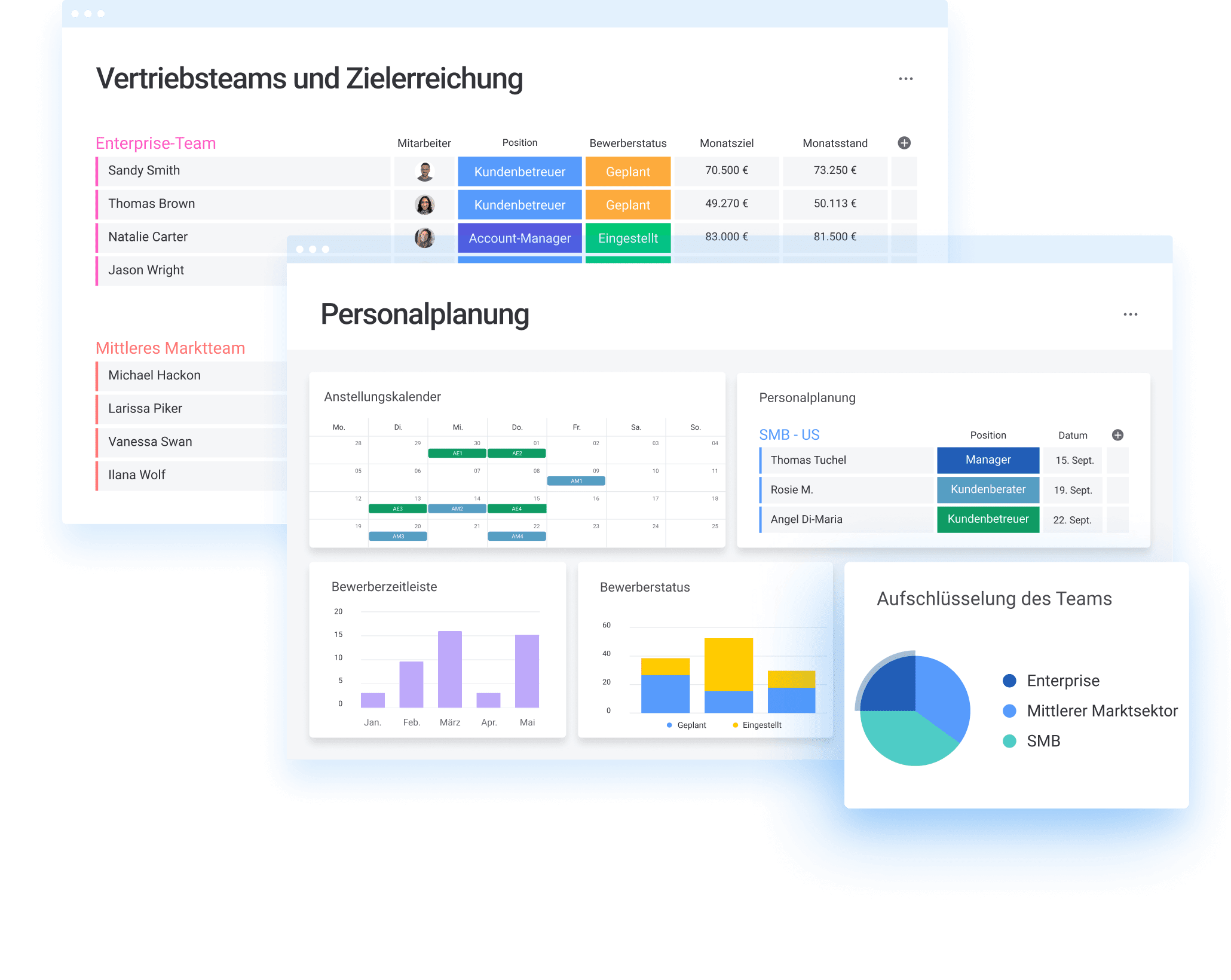Screen dimensions: 1231x980
Task: Open the Rosie M. row
Action: point(846,489)
